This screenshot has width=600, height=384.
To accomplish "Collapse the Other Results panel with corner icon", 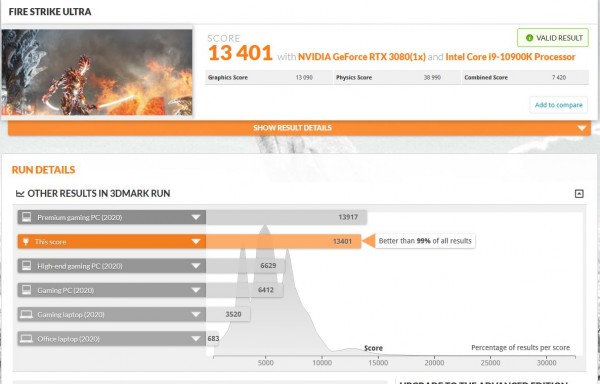I will pyautogui.click(x=579, y=194).
